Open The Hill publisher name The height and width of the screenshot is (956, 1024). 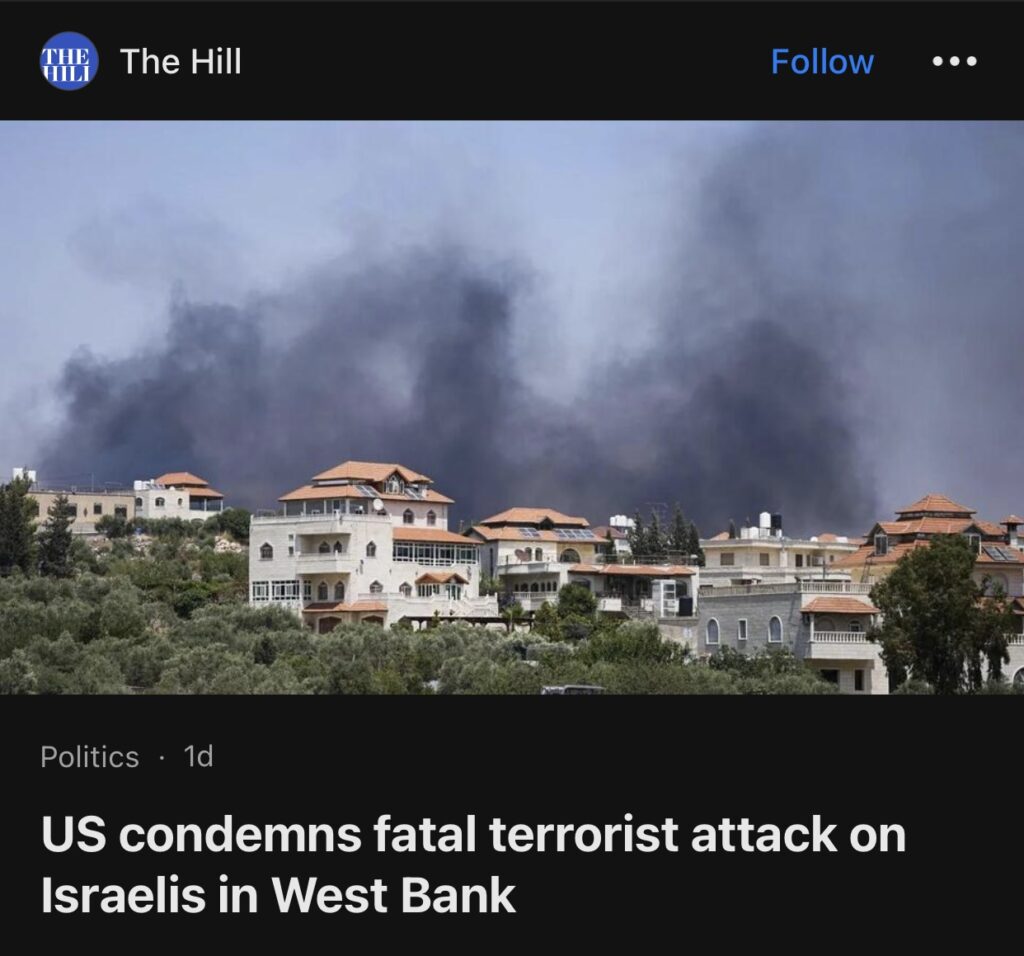click(181, 61)
